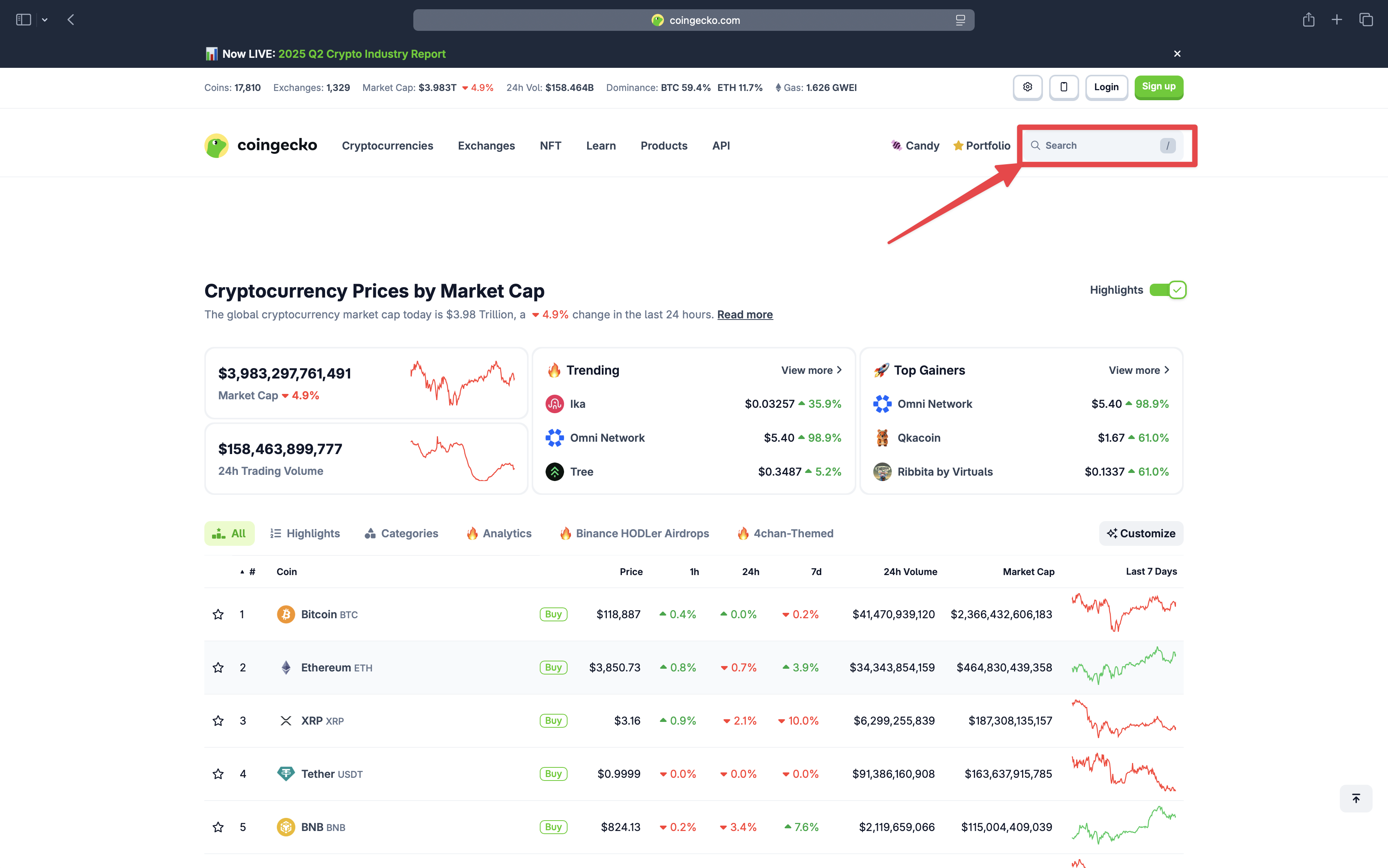The image size is (1388, 868).
Task: Show Safari tab overview
Action: (x=1366, y=20)
